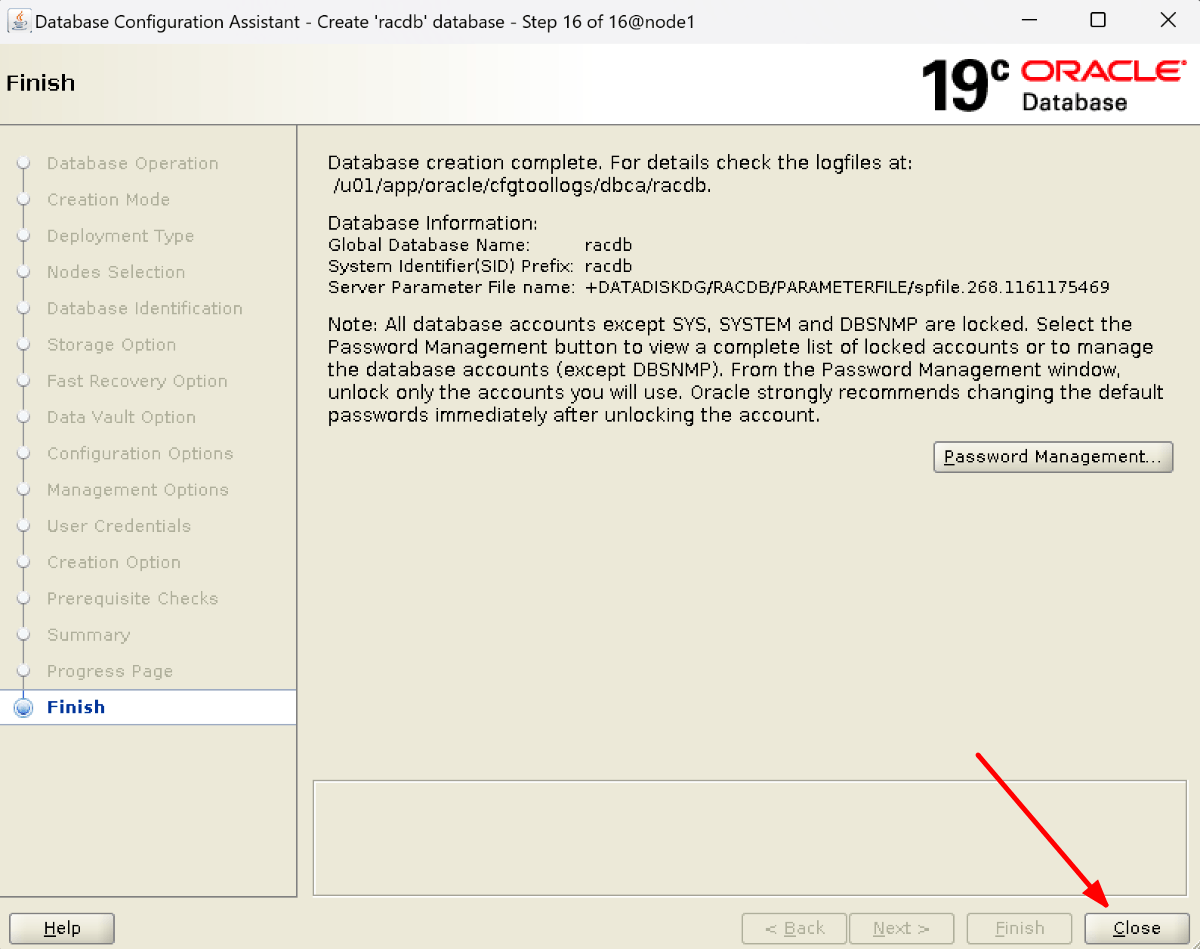Click the circle icon next to Summary

click(23, 635)
